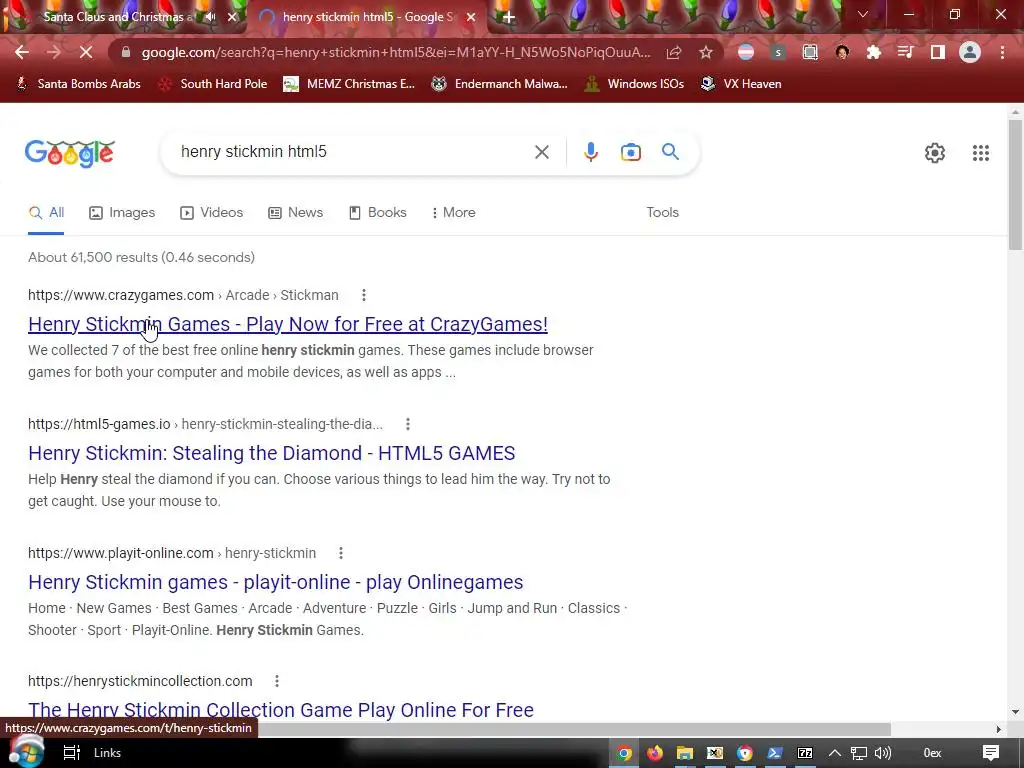Click the forward navigation arrow

coord(54,52)
